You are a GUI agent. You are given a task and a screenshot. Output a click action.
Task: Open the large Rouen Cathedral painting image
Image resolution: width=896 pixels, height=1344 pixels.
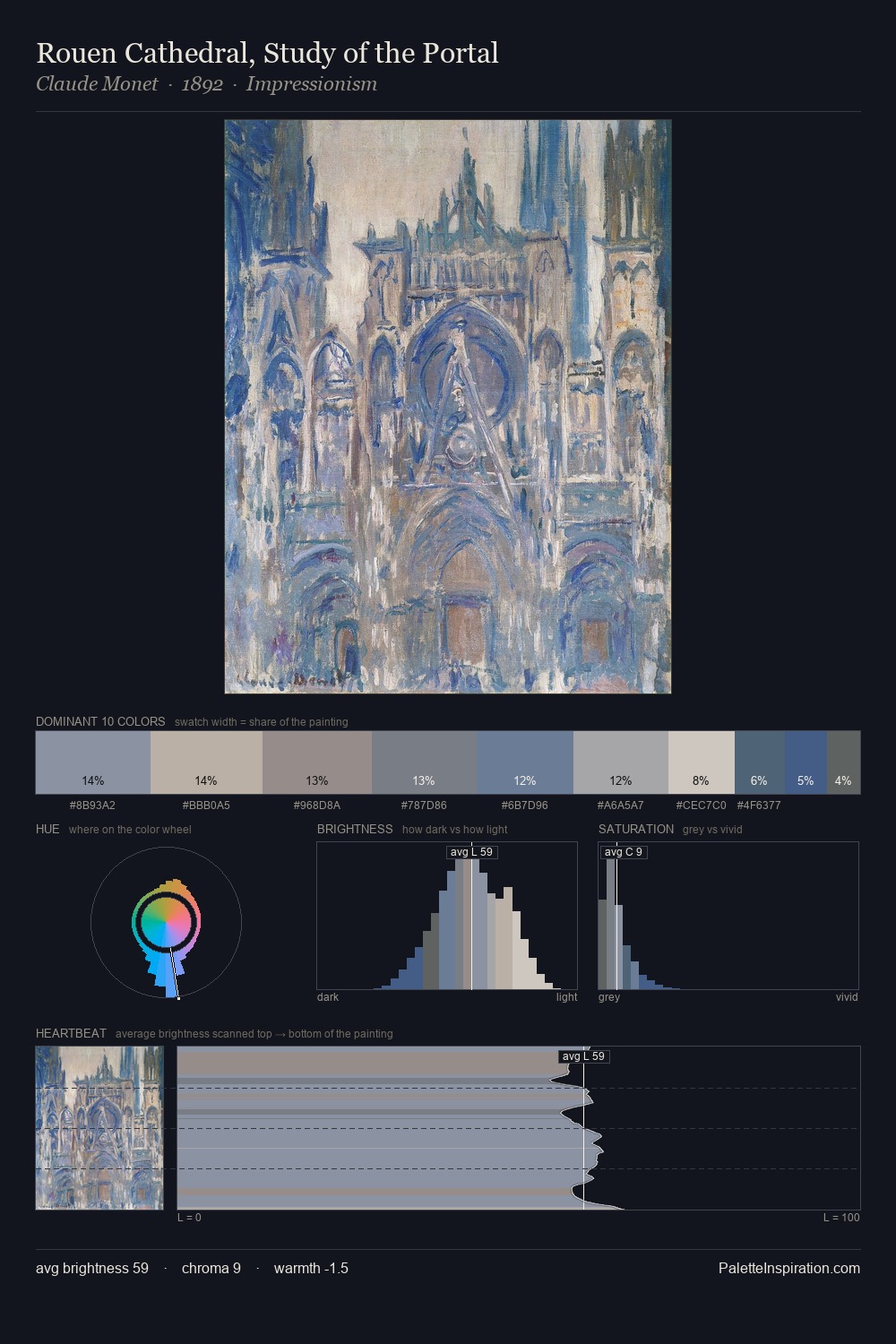(x=448, y=407)
